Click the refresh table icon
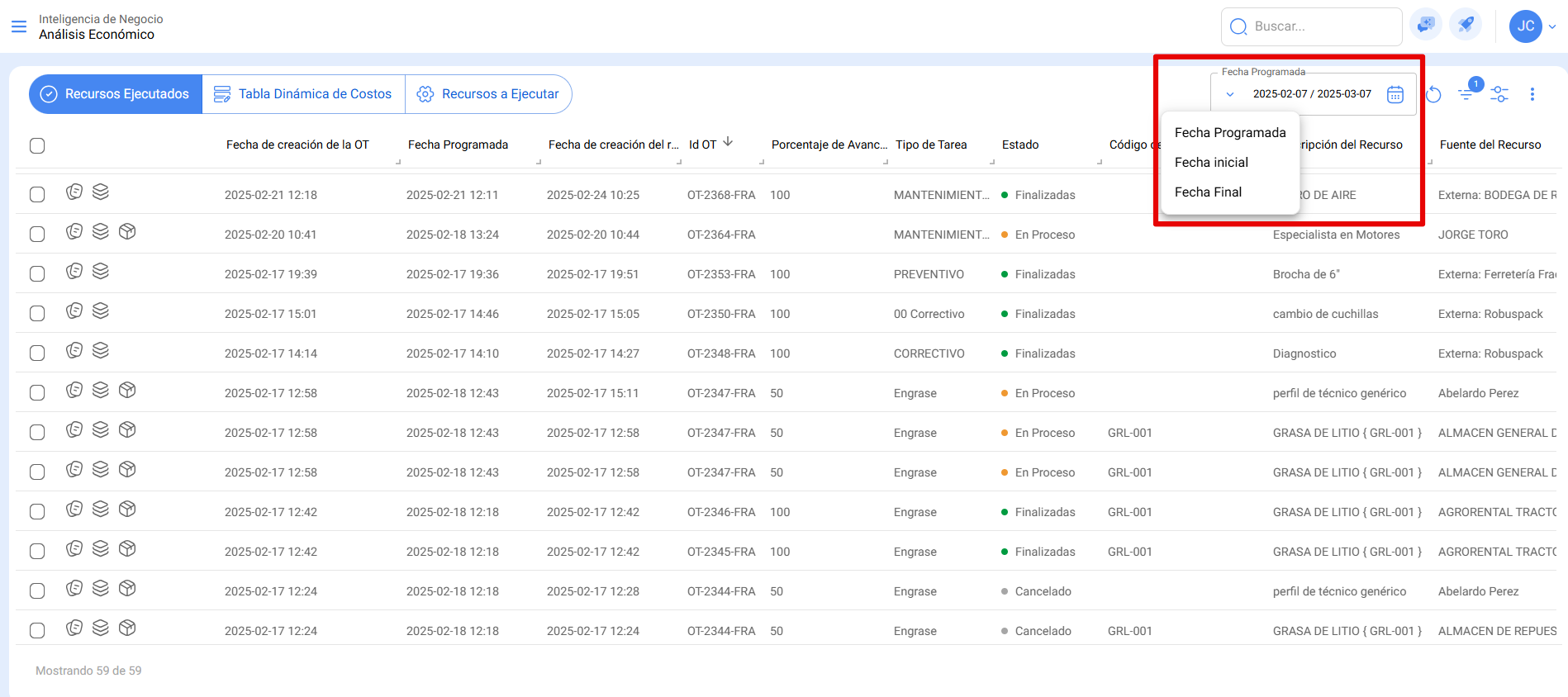 pos(1433,95)
